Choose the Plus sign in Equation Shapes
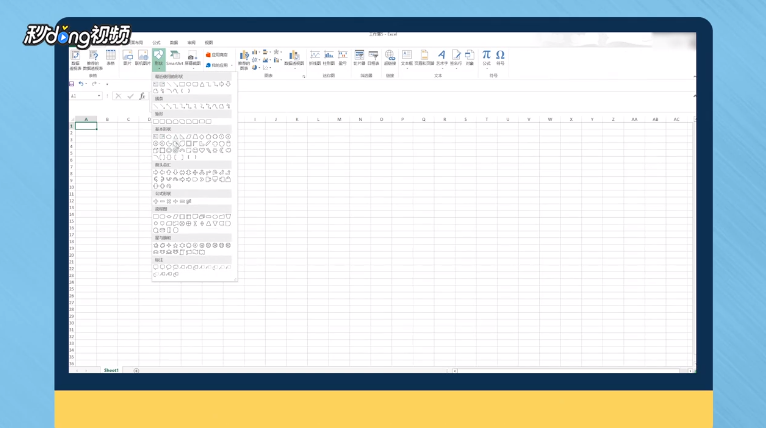766x428 pixels. click(155, 201)
